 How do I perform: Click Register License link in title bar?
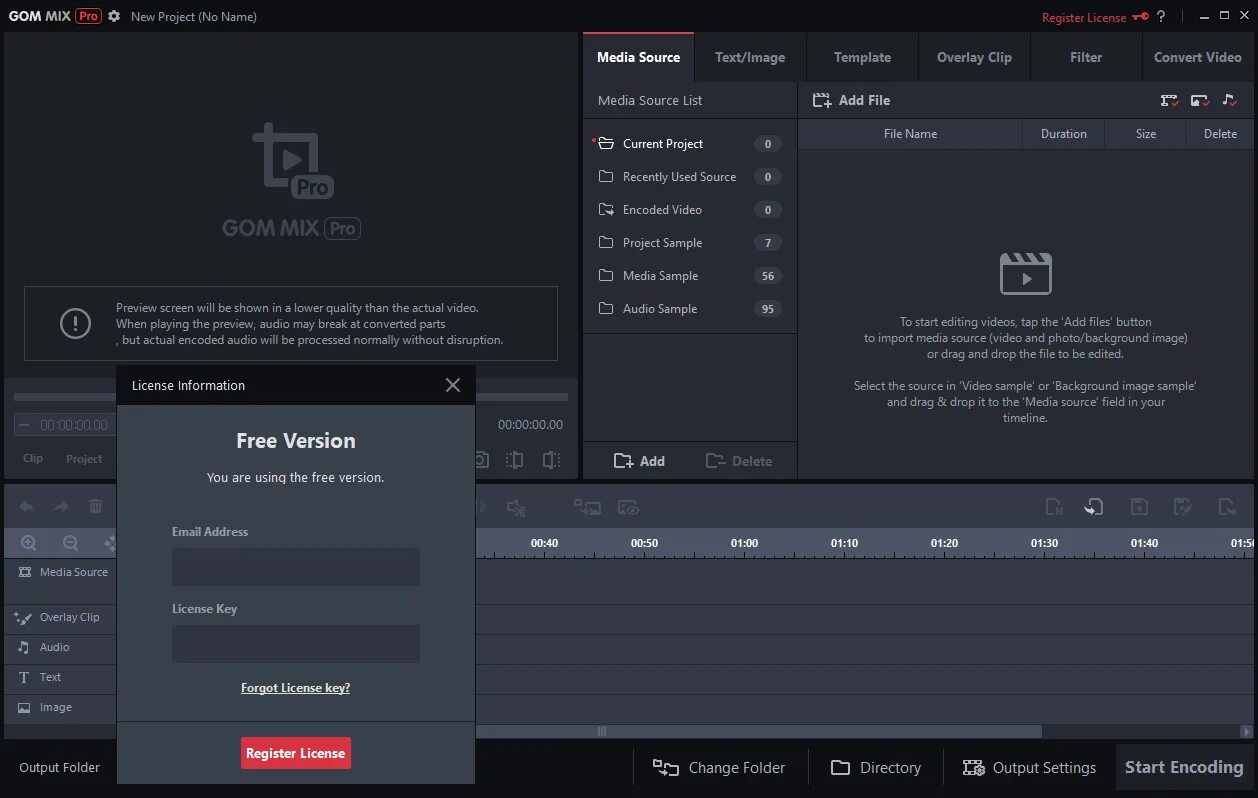1084,17
